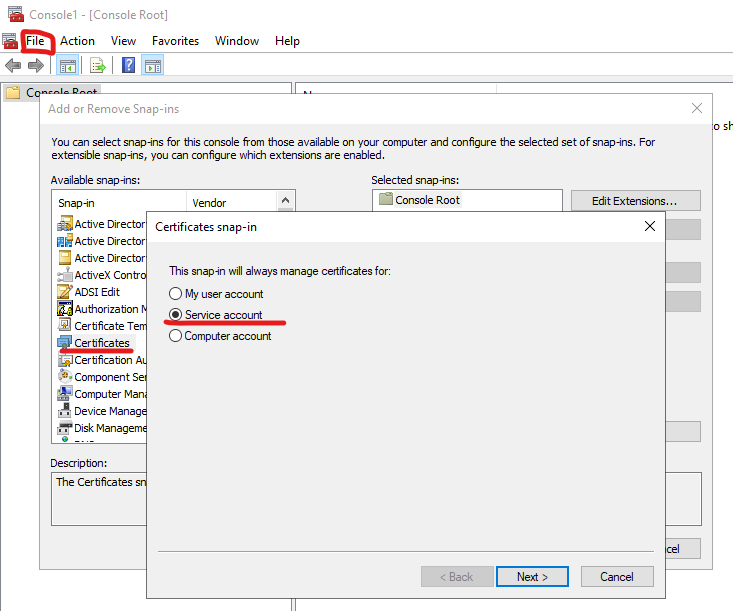Screen dimensions: 733x611
Task: Click the Next button in wizard
Action: [532, 576]
